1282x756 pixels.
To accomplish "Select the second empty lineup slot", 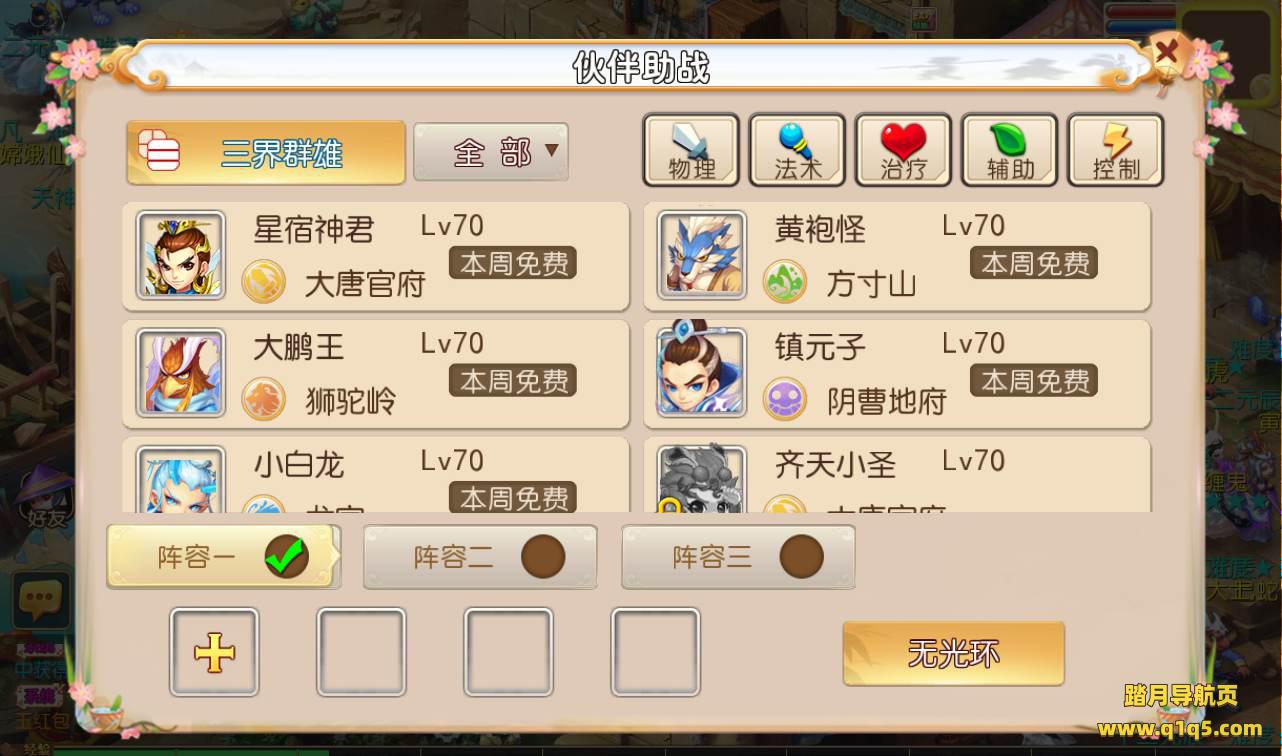I will (508, 652).
